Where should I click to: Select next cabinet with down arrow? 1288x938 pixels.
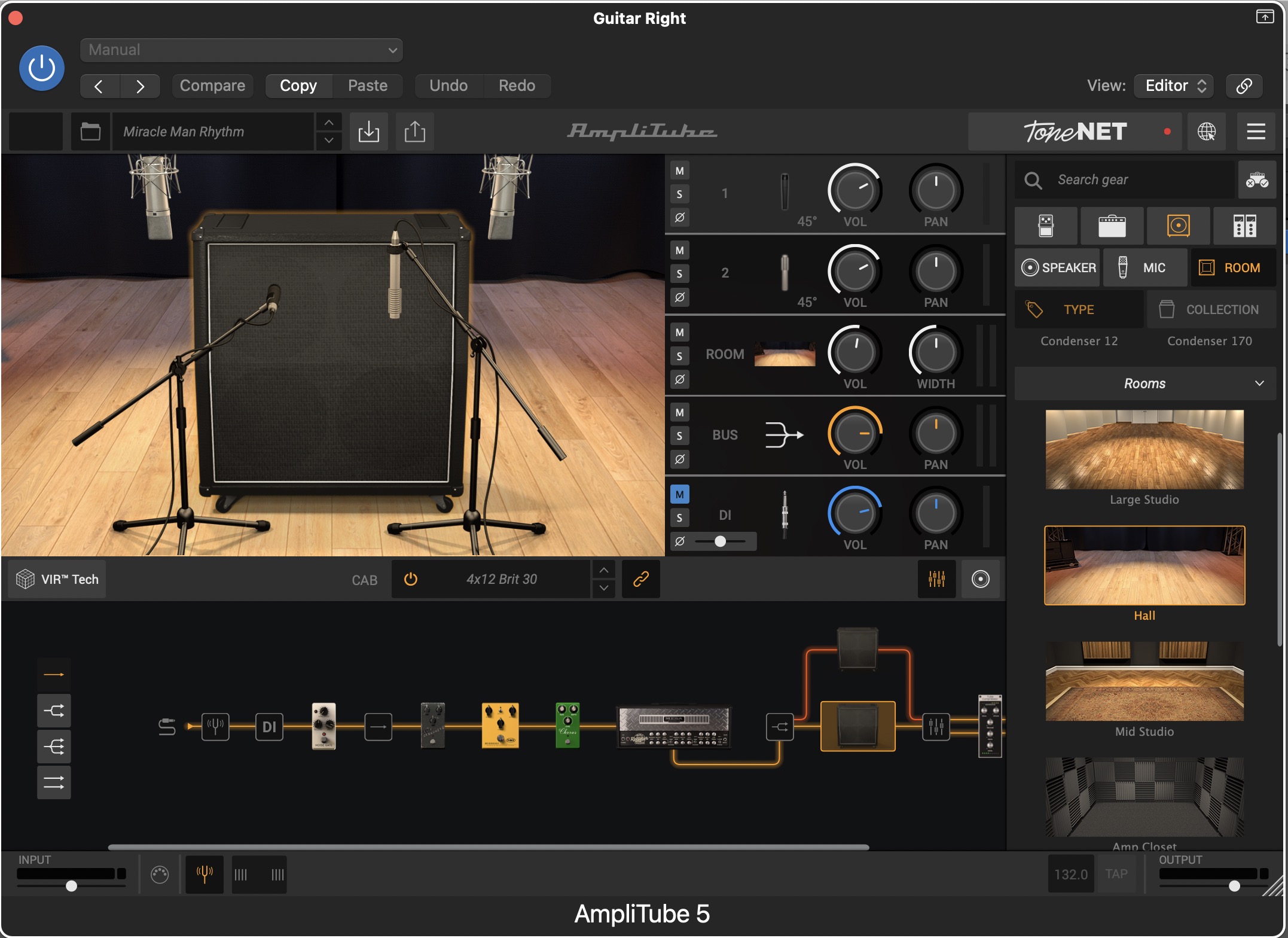pyautogui.click(x=604, y=589)
